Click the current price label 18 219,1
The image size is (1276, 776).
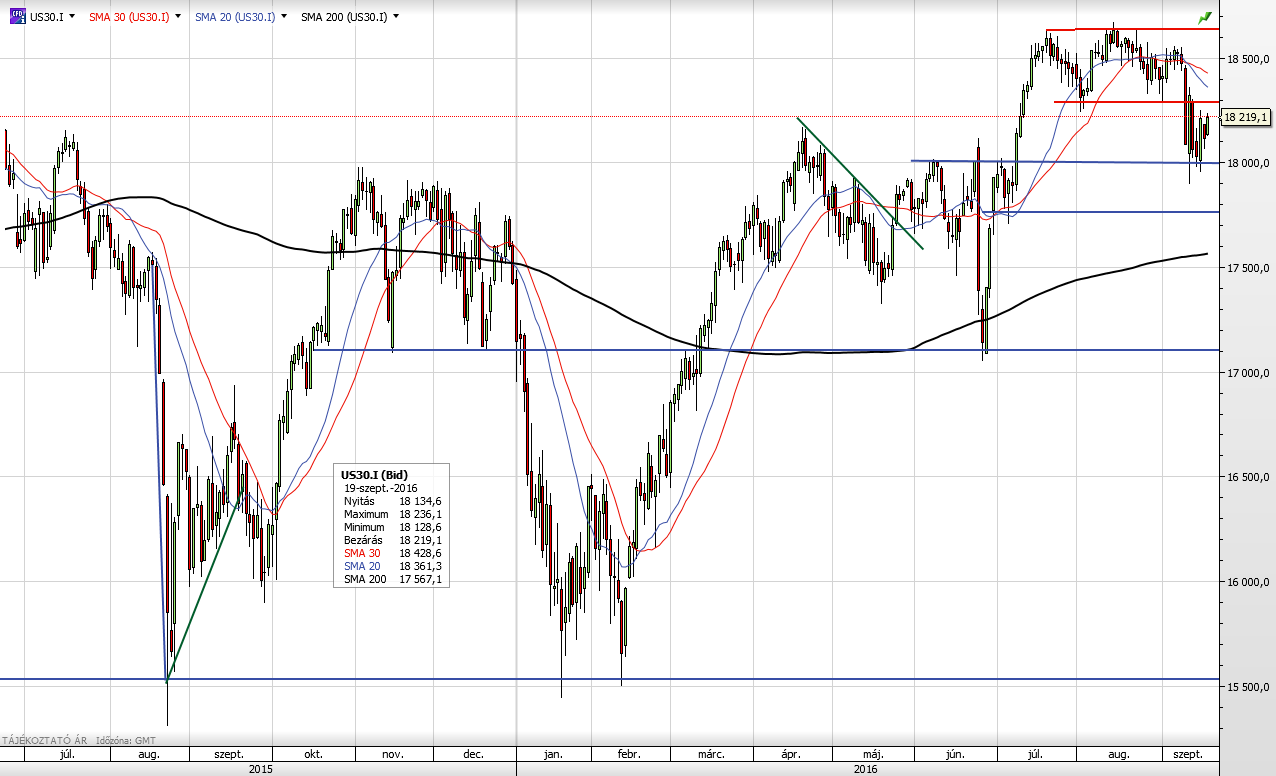click(x=1245, y=117)
